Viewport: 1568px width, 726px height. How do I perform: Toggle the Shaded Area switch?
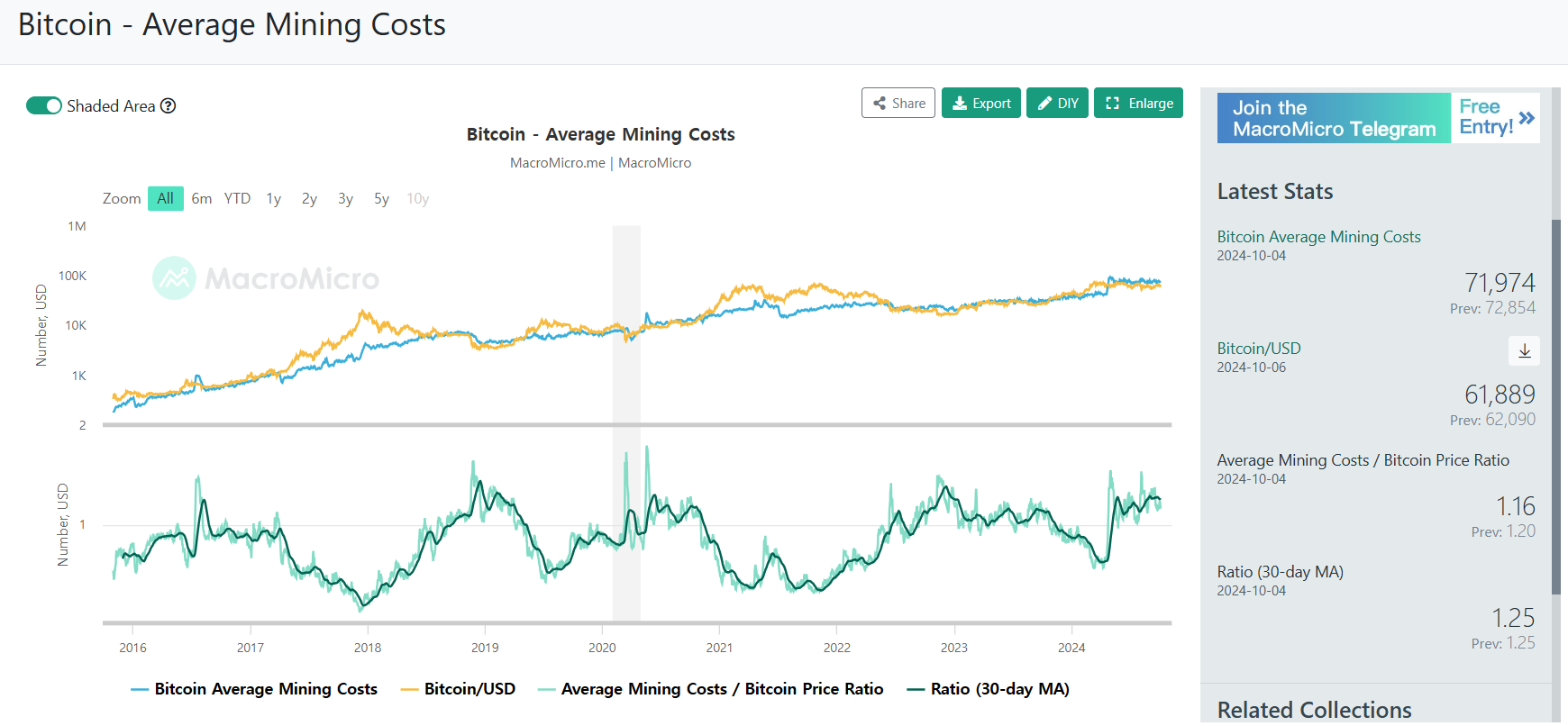point(44,106)
